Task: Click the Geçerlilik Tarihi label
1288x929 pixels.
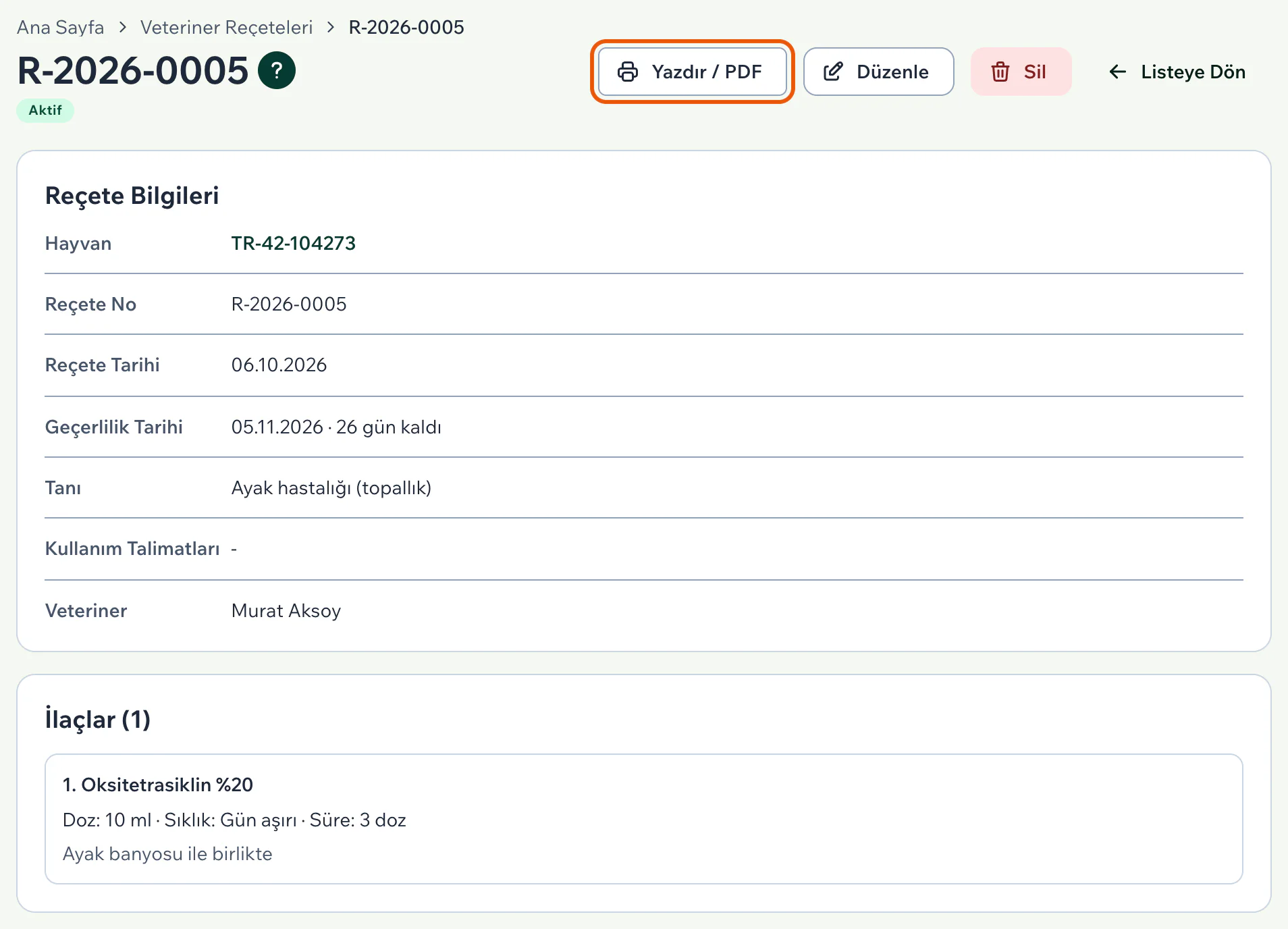Action: [x=114, y=427]
